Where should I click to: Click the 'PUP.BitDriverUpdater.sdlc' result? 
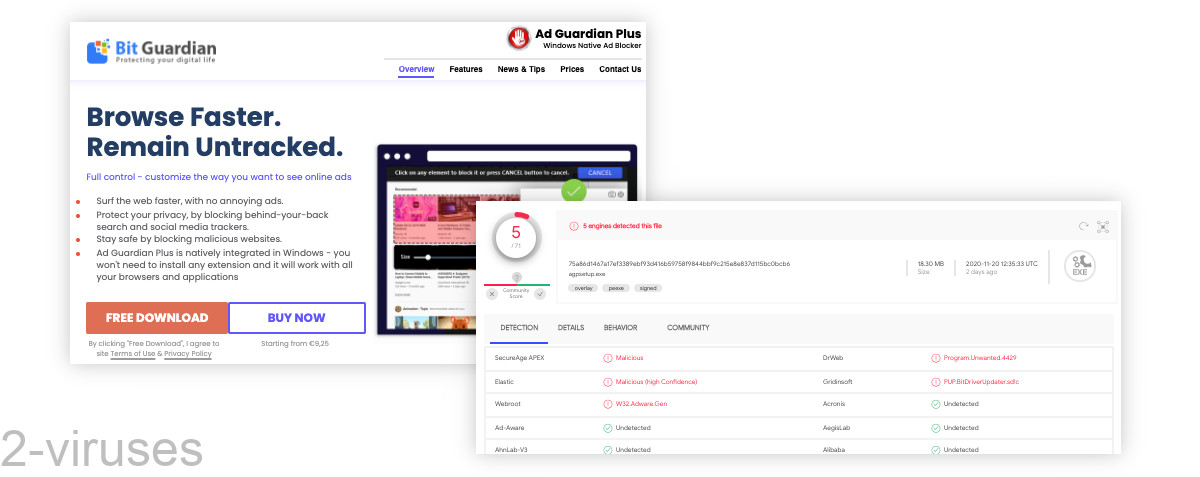(x=981, y=381)
